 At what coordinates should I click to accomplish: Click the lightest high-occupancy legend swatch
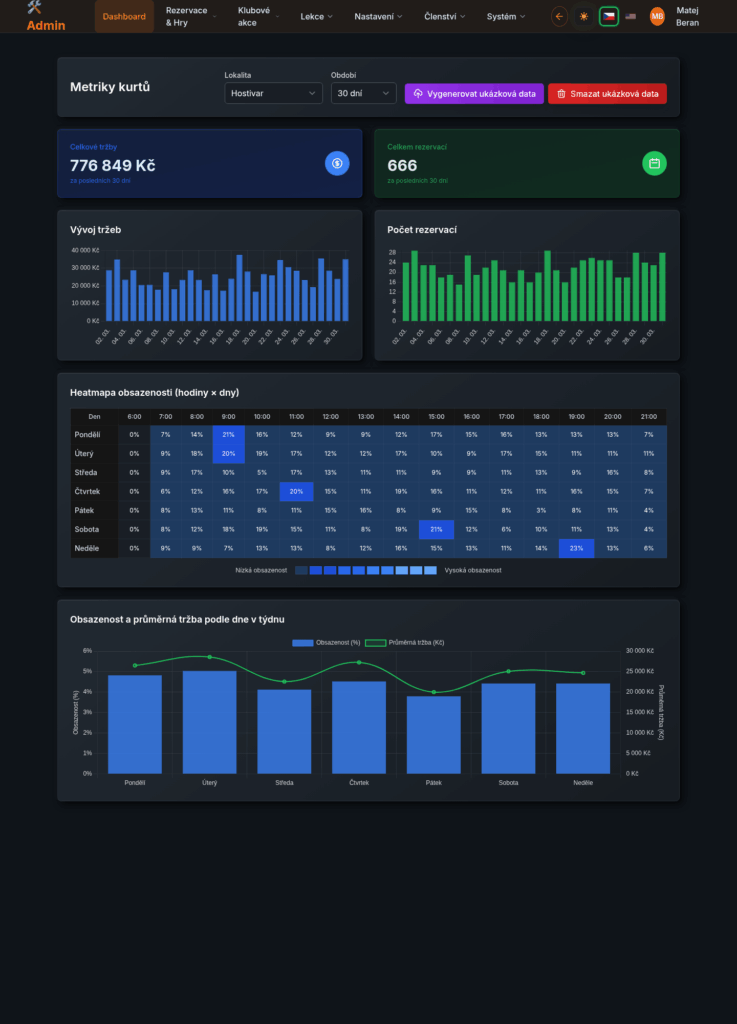tap(430, 570)
